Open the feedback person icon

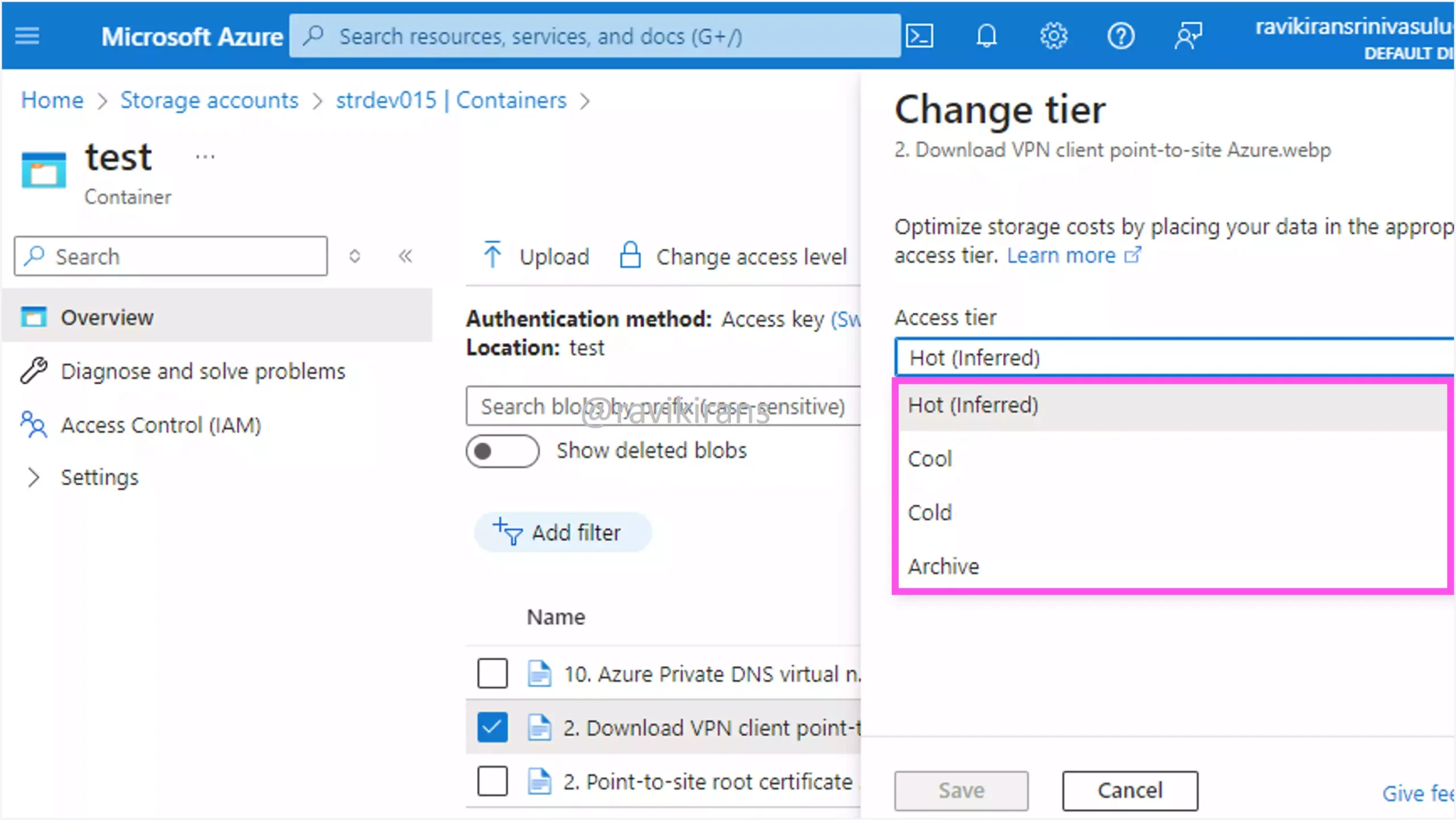point(1188,36)
